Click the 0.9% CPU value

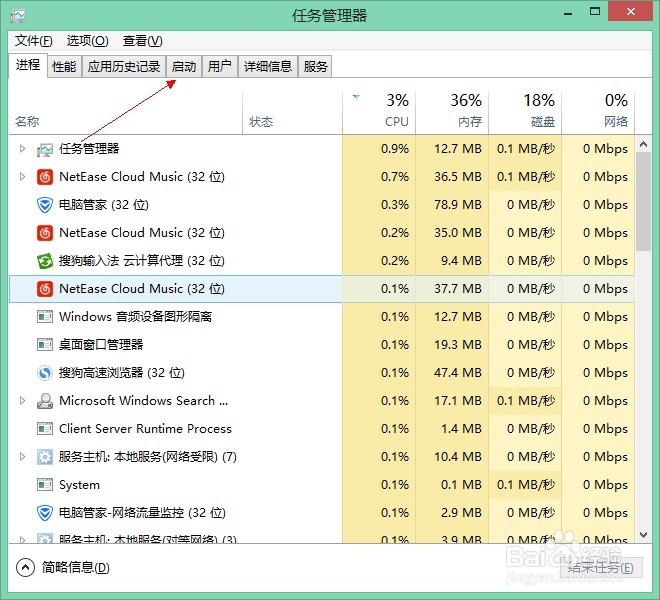395,149
